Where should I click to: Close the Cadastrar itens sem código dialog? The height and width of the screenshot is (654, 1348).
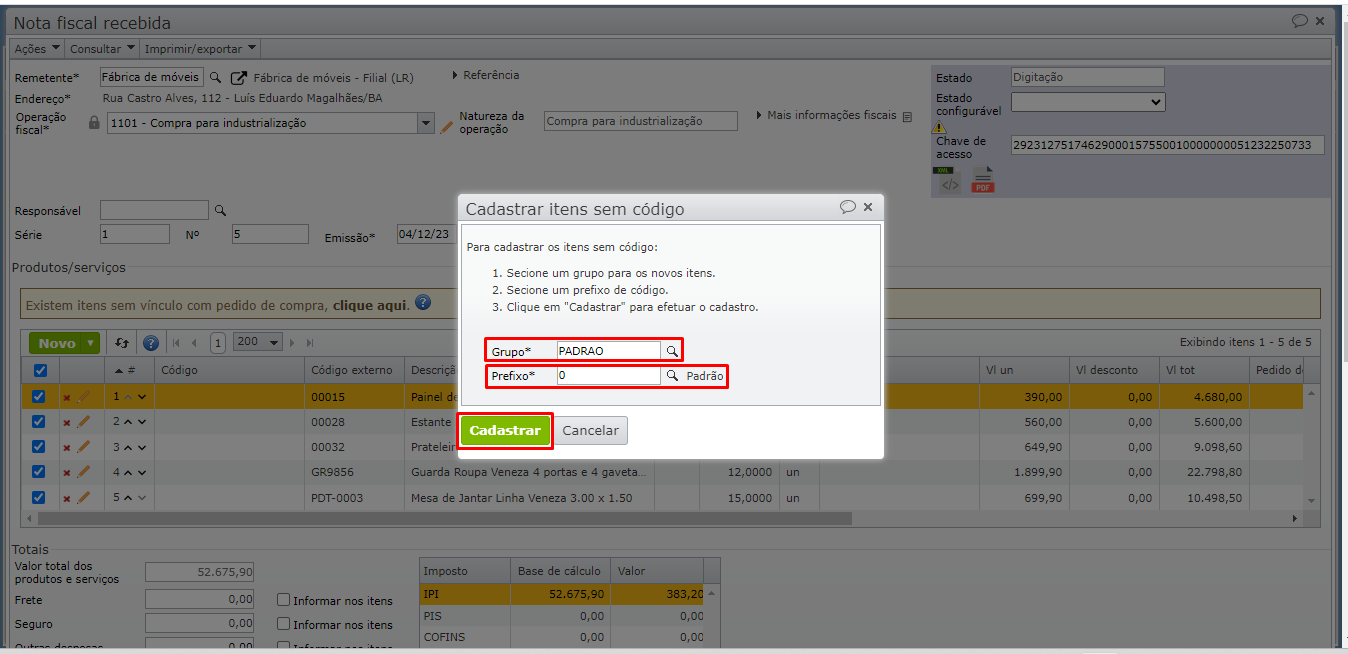(868, 207)
